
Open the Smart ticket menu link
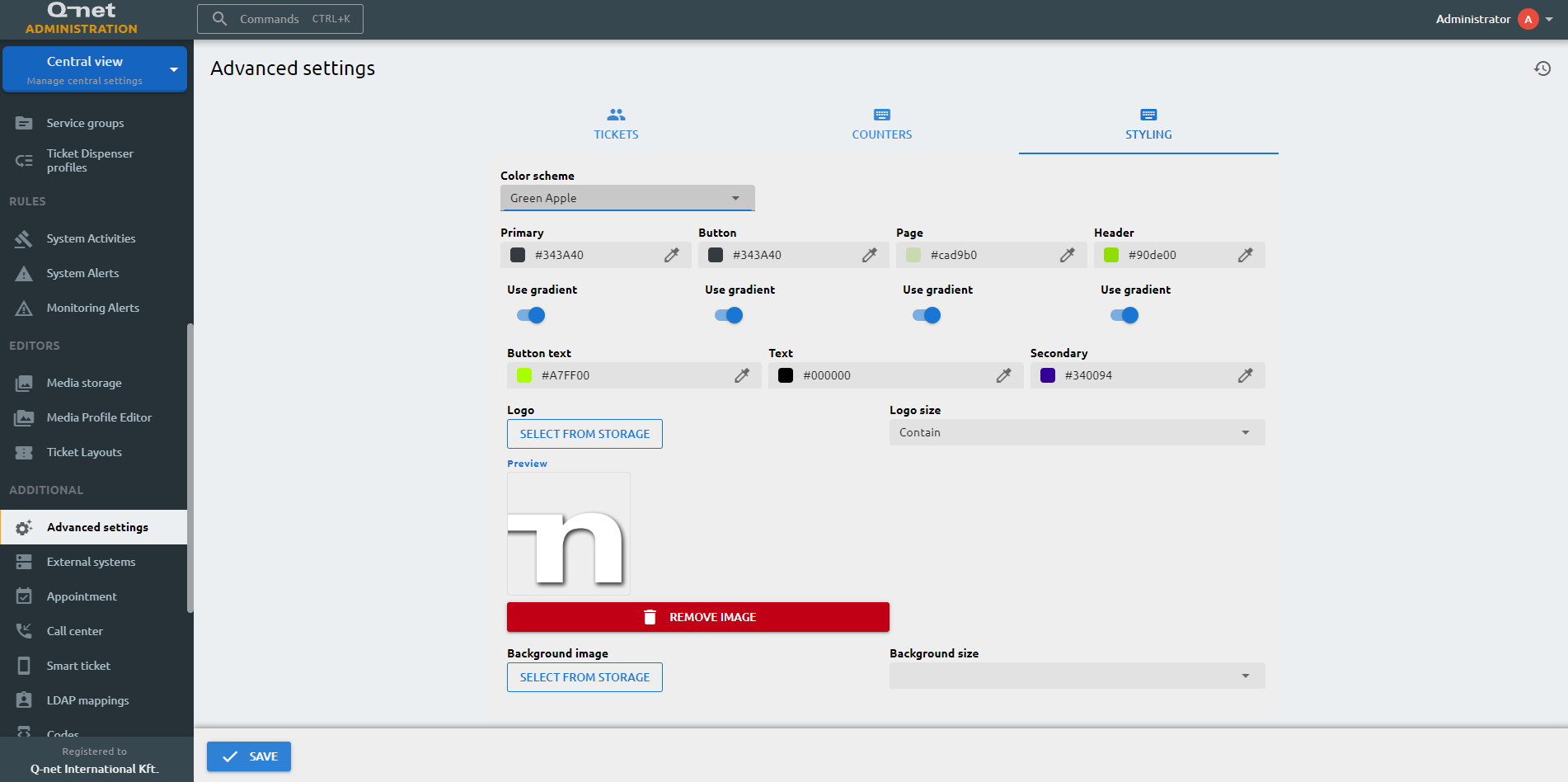coord(94,666)
